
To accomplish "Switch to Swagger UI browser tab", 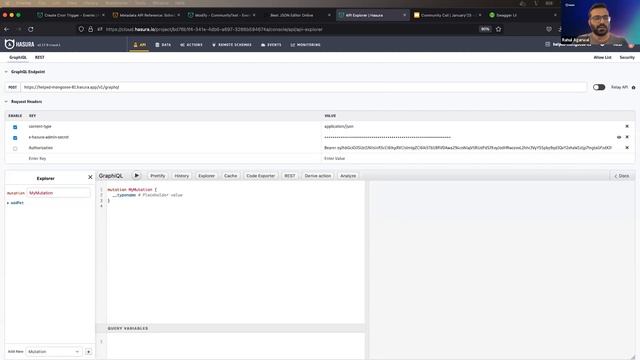I will pyautogui.click(x=521, y=15).
